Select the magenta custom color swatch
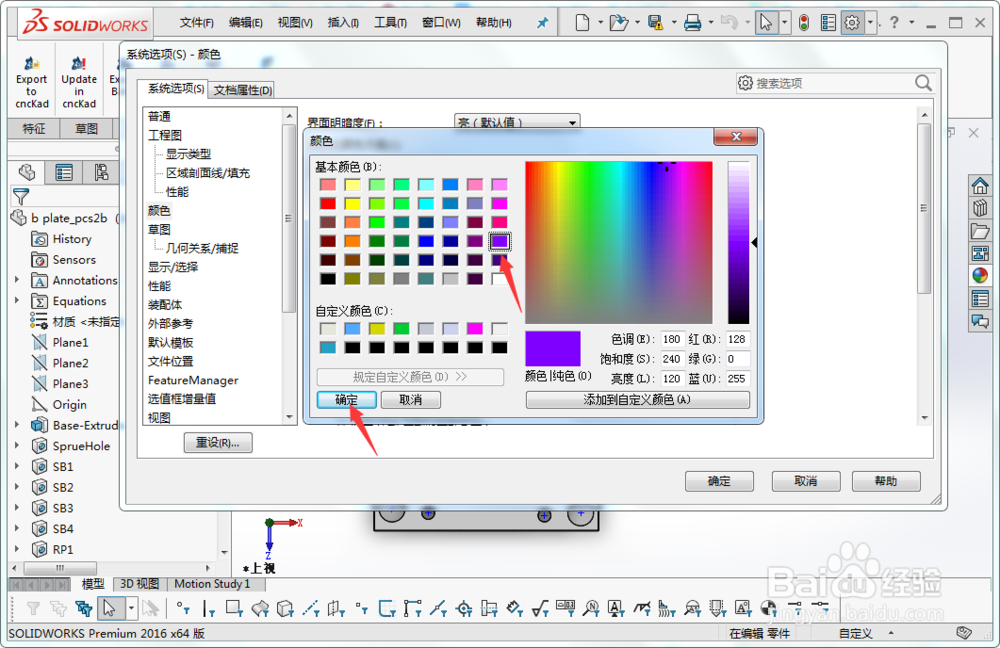1000x648 pixels. pos(475,328)
